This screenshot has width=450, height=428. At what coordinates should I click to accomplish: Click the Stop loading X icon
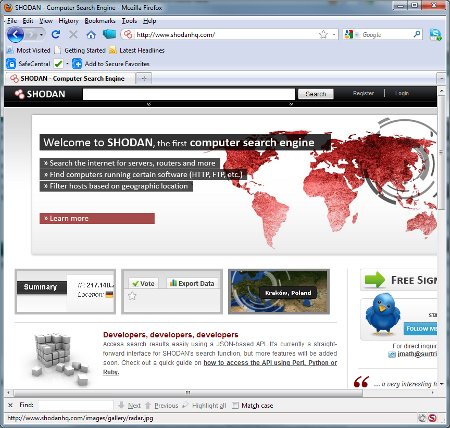coord(73,34)
